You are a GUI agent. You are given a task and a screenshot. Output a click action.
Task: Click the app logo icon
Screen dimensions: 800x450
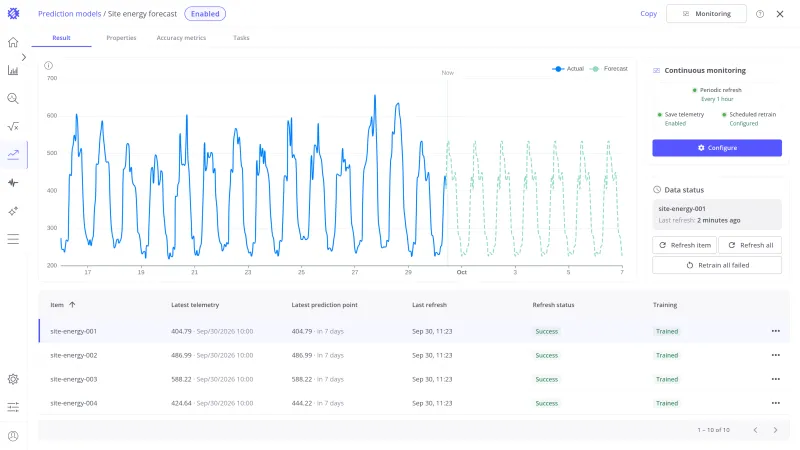[13, 14]
